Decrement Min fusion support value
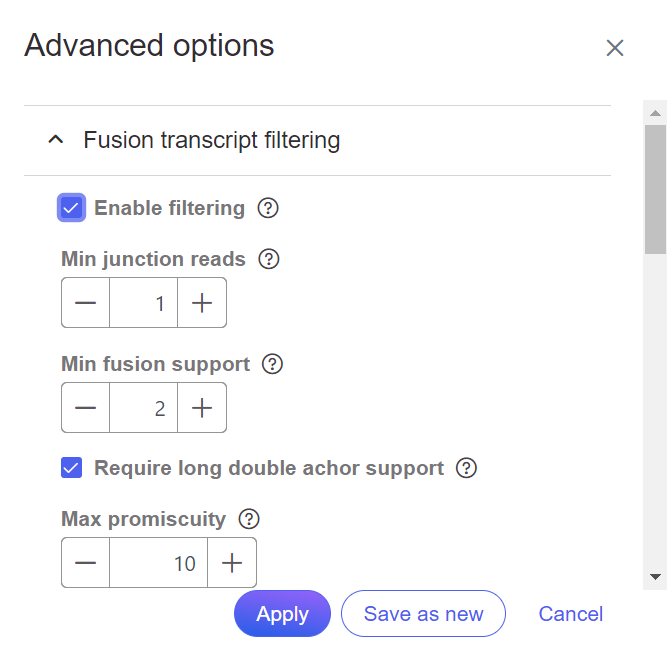Image resolution: width=668 pixels, height=651 pixels. click(x=86, y=407)
